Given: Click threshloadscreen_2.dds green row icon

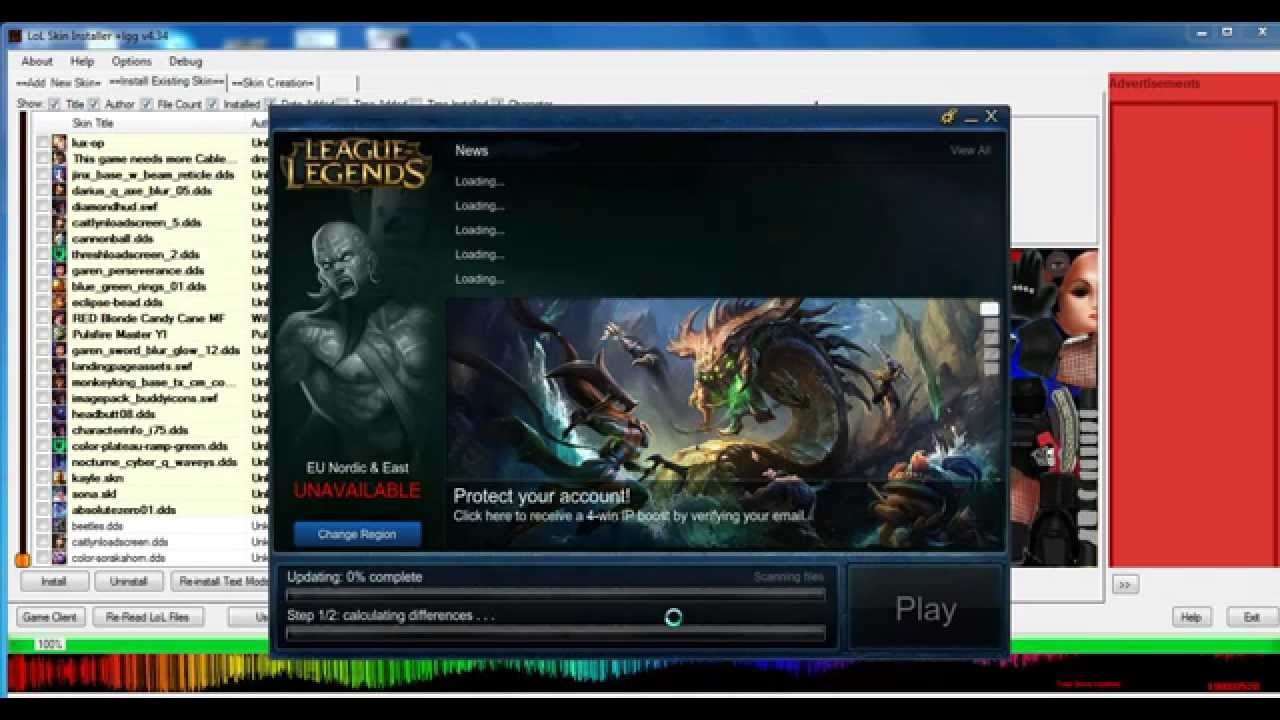Looking at the screenshot, I should coord(59,255).
